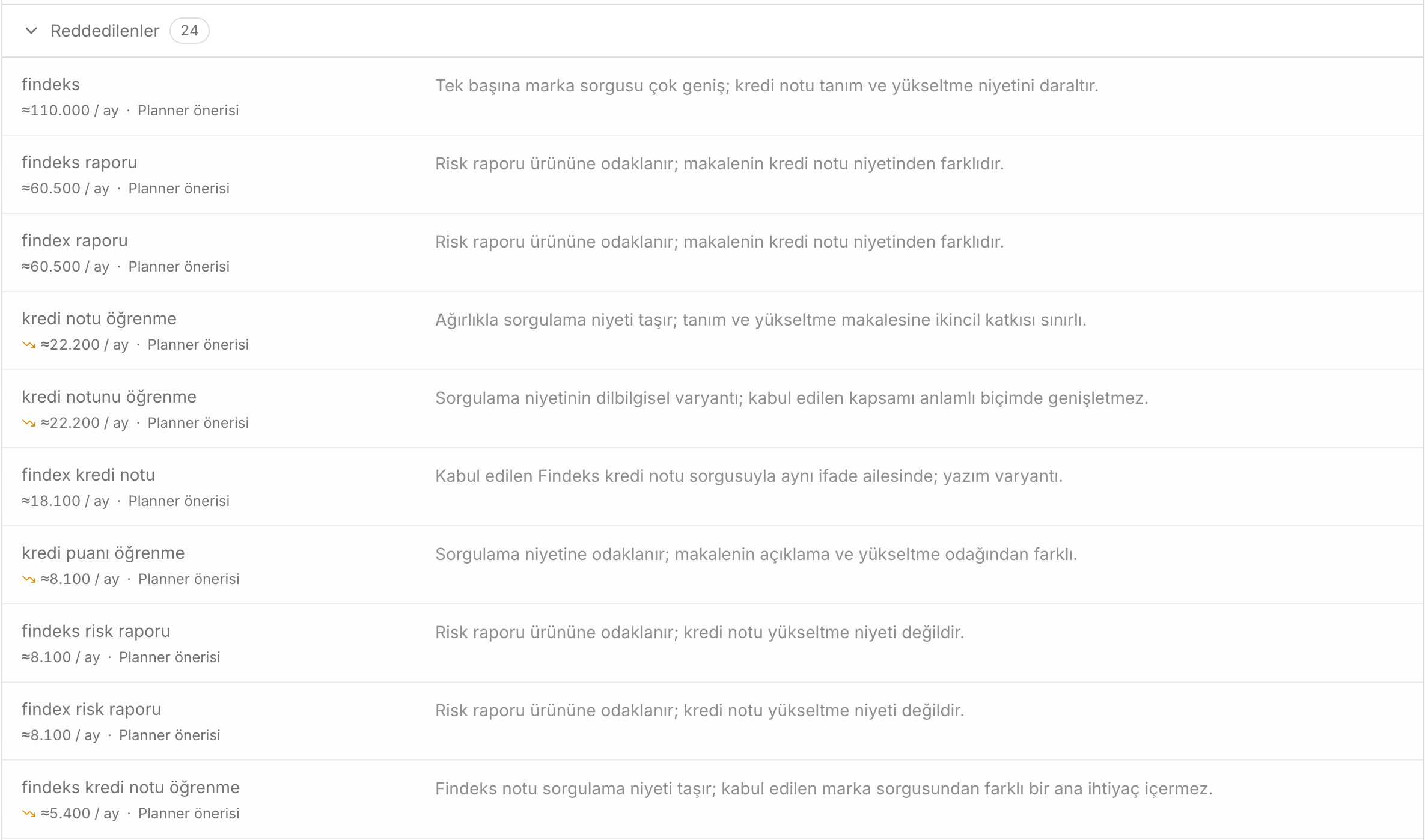Click the downward trend icon for kredi puanı öğrenme
The height and width of the screenshot is (840, 1428).
(29, 579)
